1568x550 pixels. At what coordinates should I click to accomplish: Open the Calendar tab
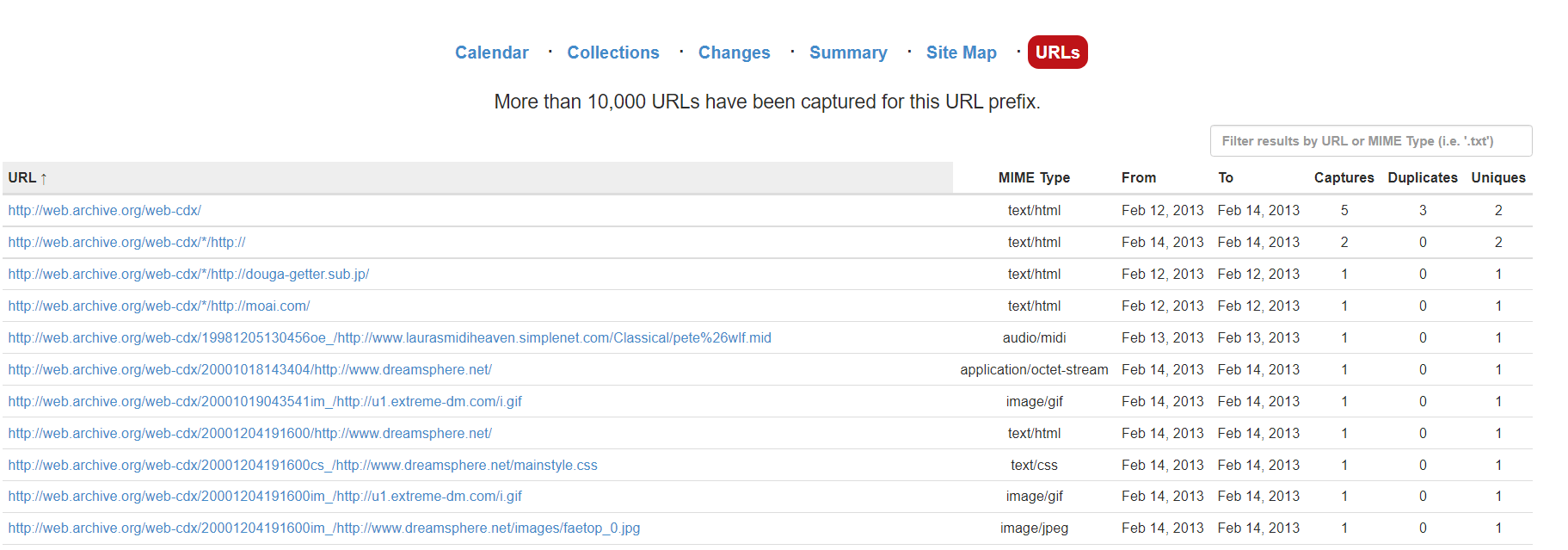click(491, 53)
